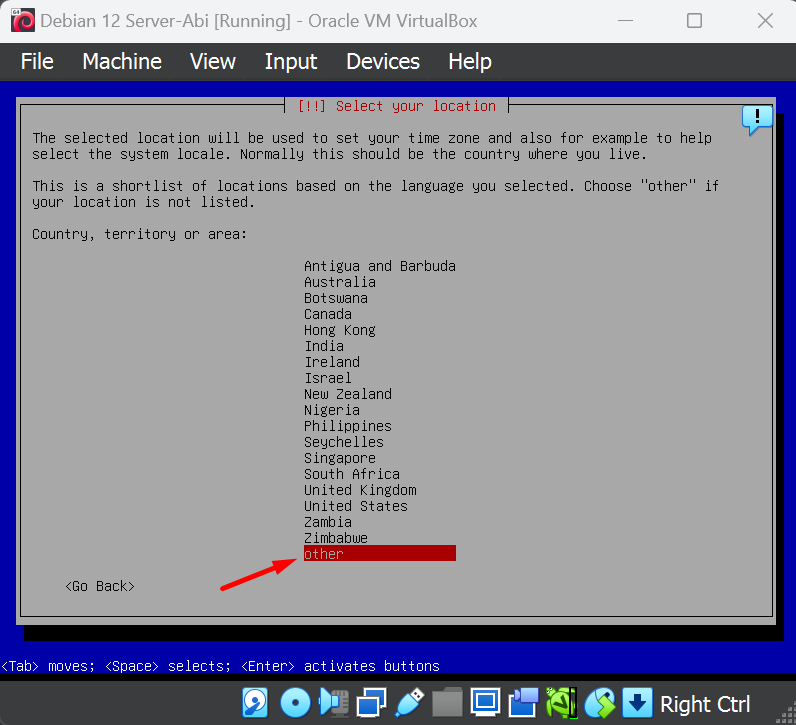Select Australia as location

coord(380,282)
